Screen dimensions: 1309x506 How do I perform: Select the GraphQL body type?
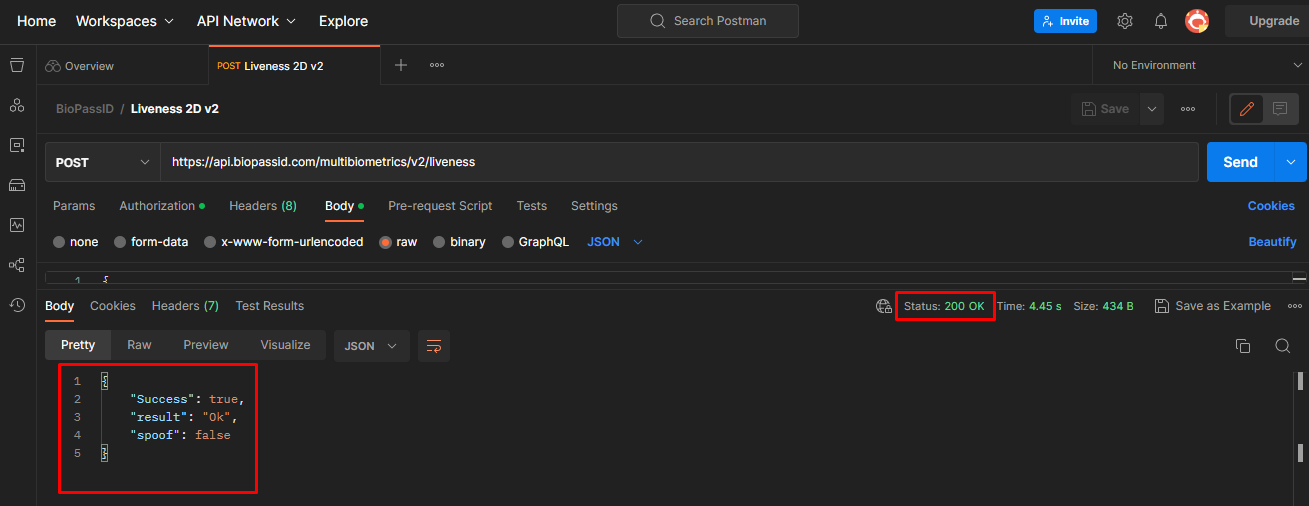[x=535, y=242]
